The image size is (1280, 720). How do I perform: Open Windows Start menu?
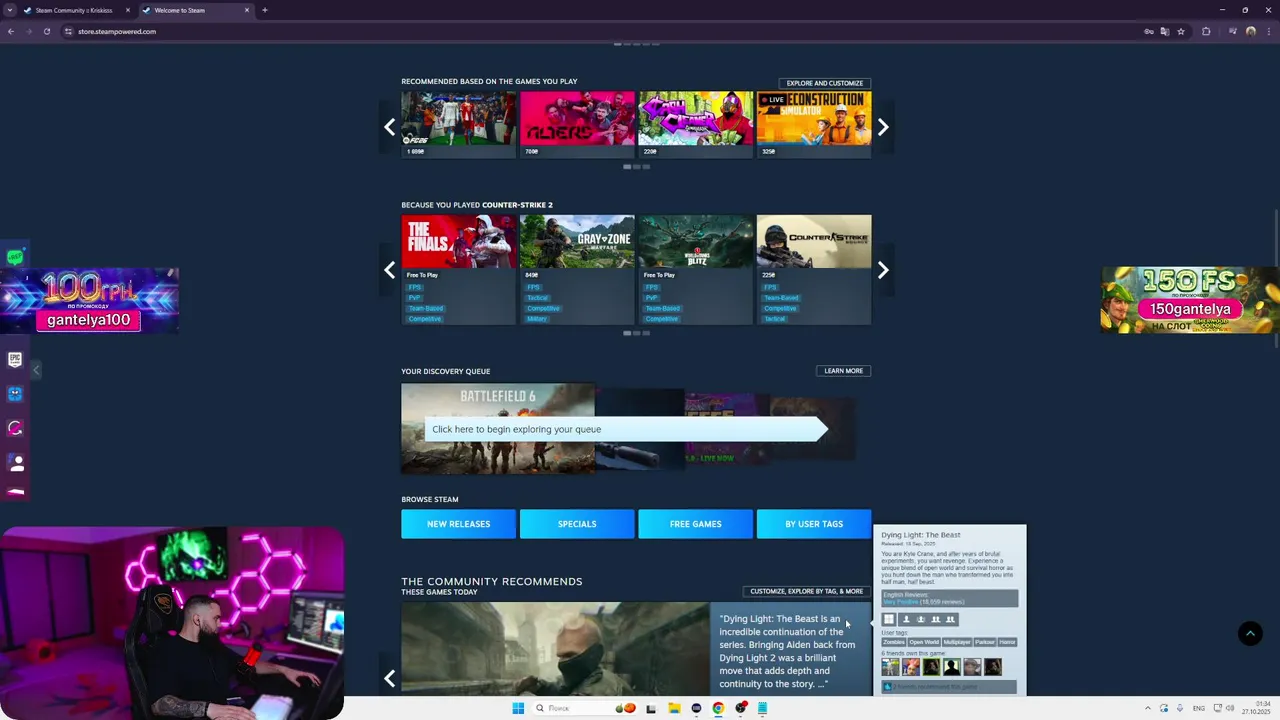(518, 708)
